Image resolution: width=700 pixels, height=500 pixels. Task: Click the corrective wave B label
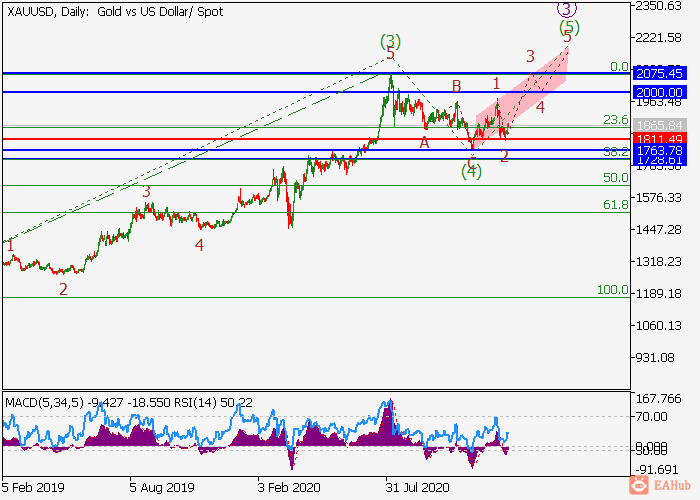pos(456,86)
